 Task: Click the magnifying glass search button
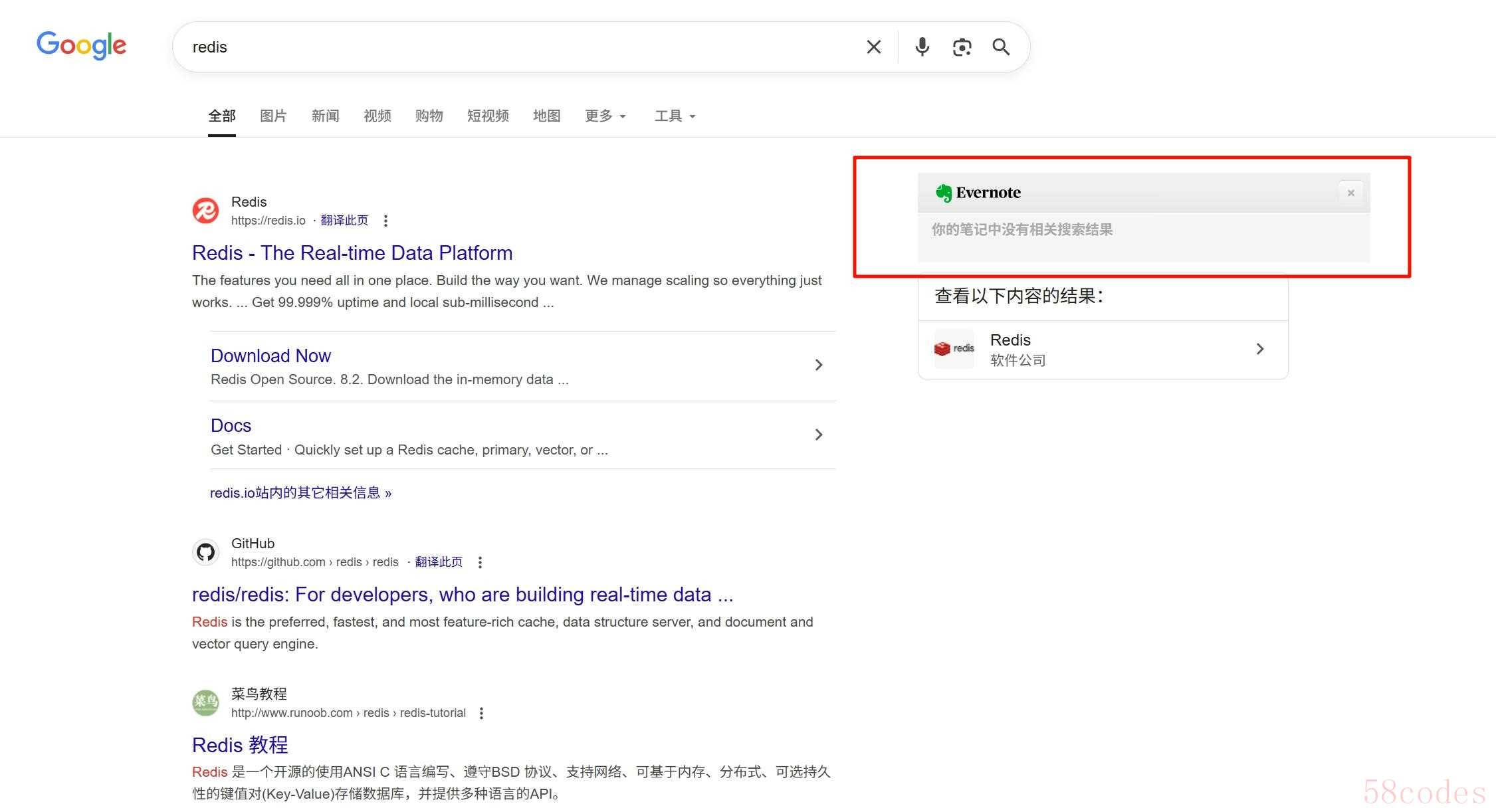click(1001, 47)
